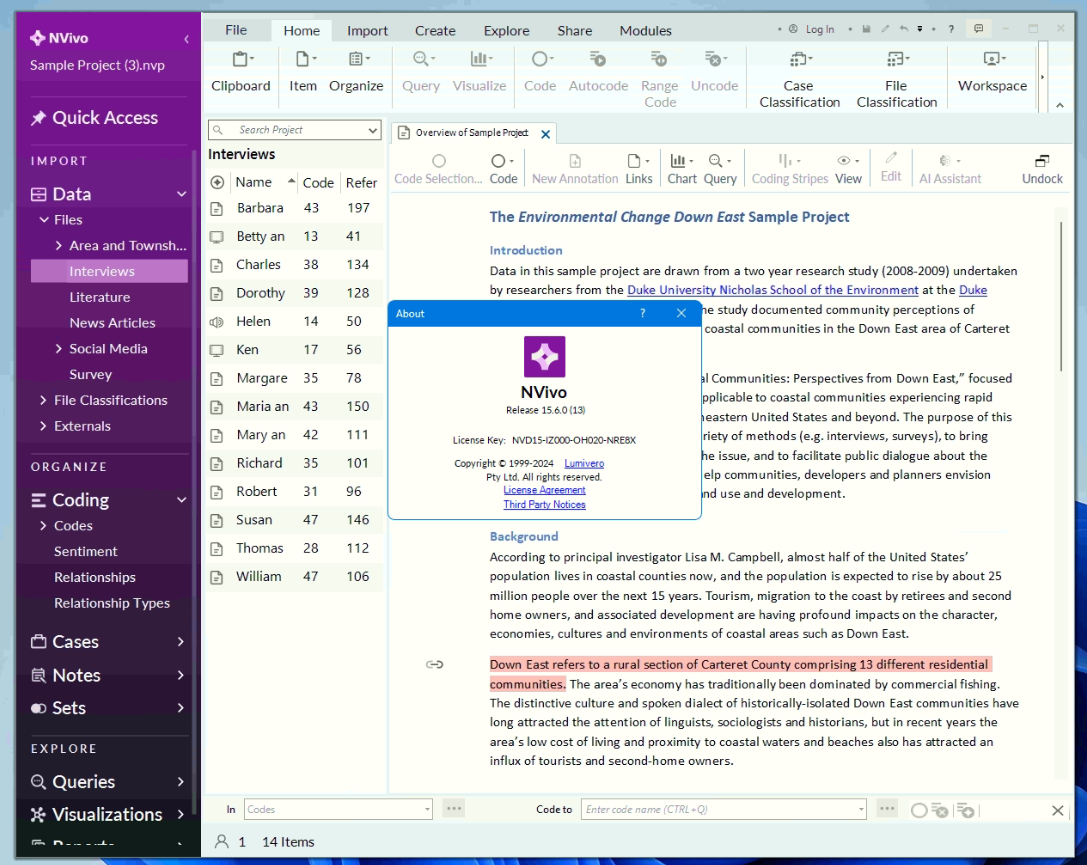This screenshot has width=1087, height=865.
Task: Open the File Classification menu
Action: pyautogui.click(x=896, y=80)
